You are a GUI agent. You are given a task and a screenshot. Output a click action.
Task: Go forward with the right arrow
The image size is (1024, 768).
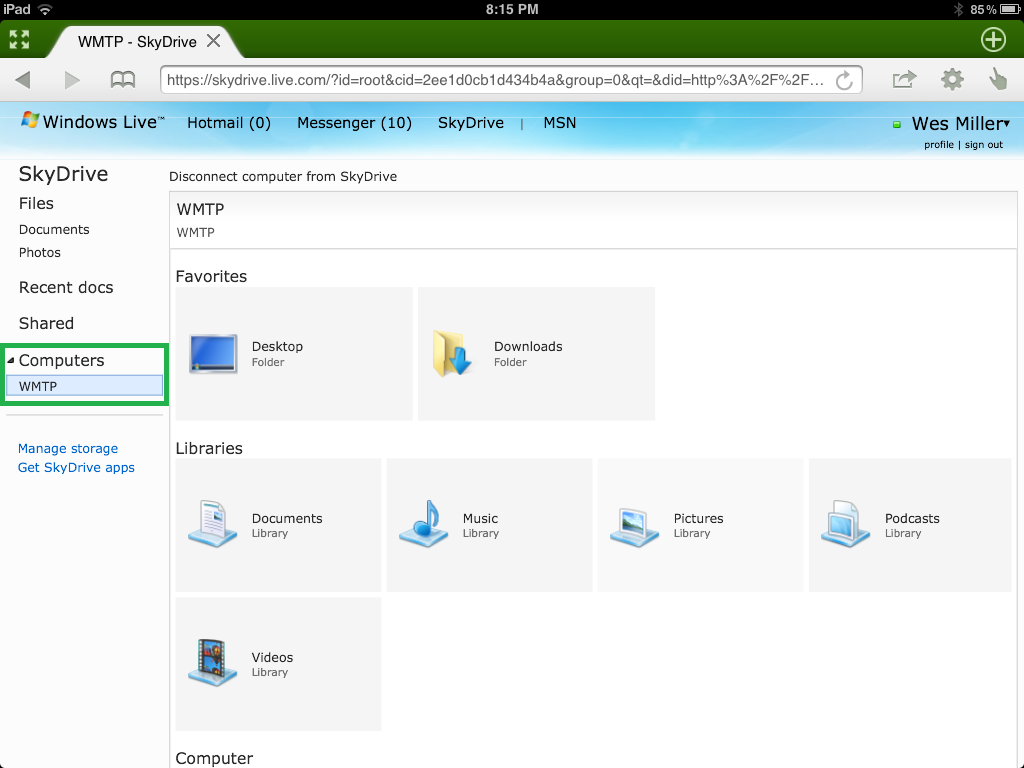click(72, 80)
